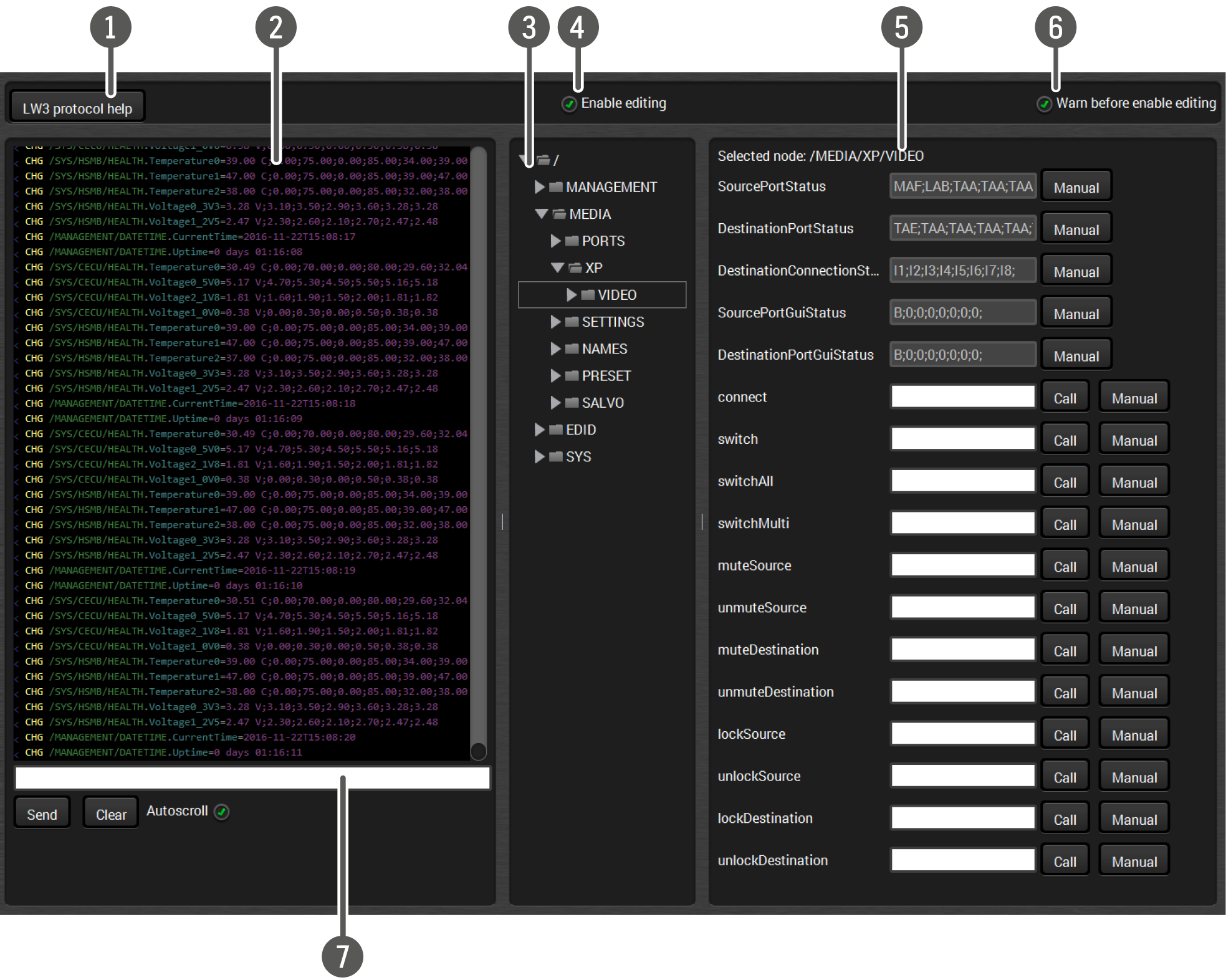Click the terminal log scrollbar handle
This screenshot has height=980, width=1226.
point(478,751)
